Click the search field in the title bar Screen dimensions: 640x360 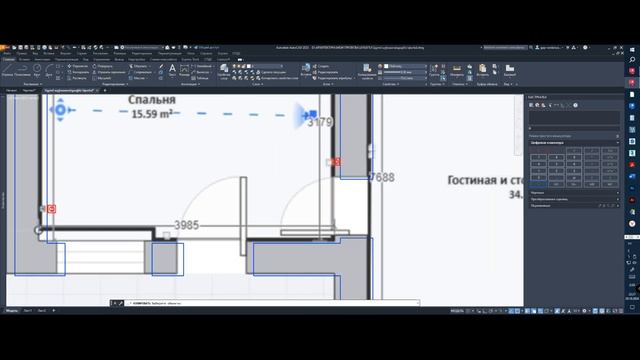[505, 48]
